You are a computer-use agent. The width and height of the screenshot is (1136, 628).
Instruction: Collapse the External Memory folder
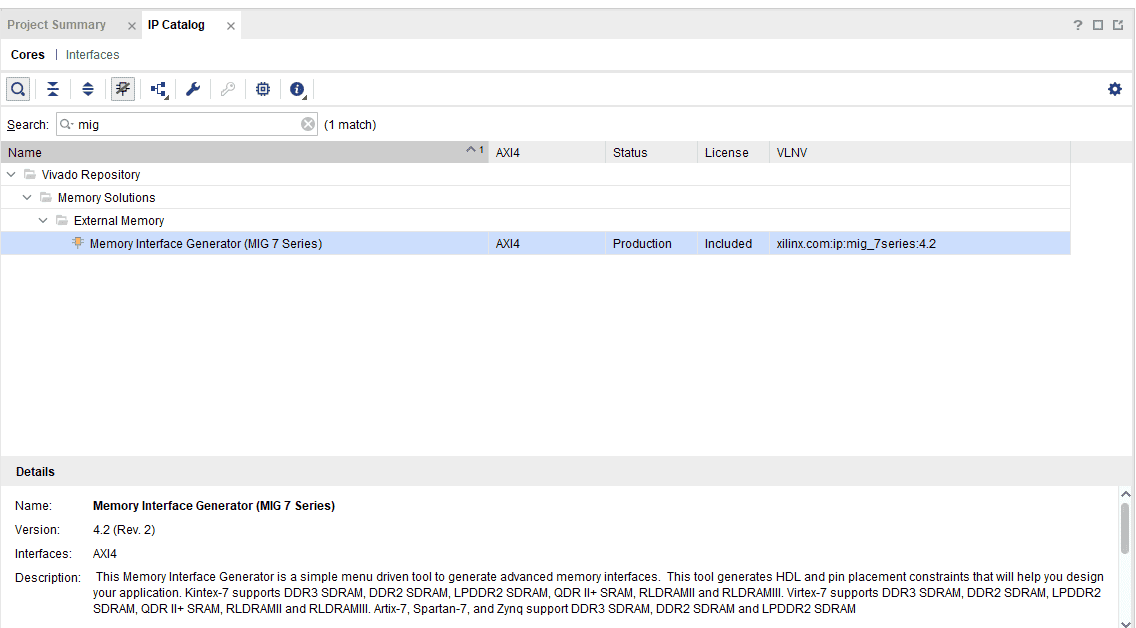[x=43, y=221]
